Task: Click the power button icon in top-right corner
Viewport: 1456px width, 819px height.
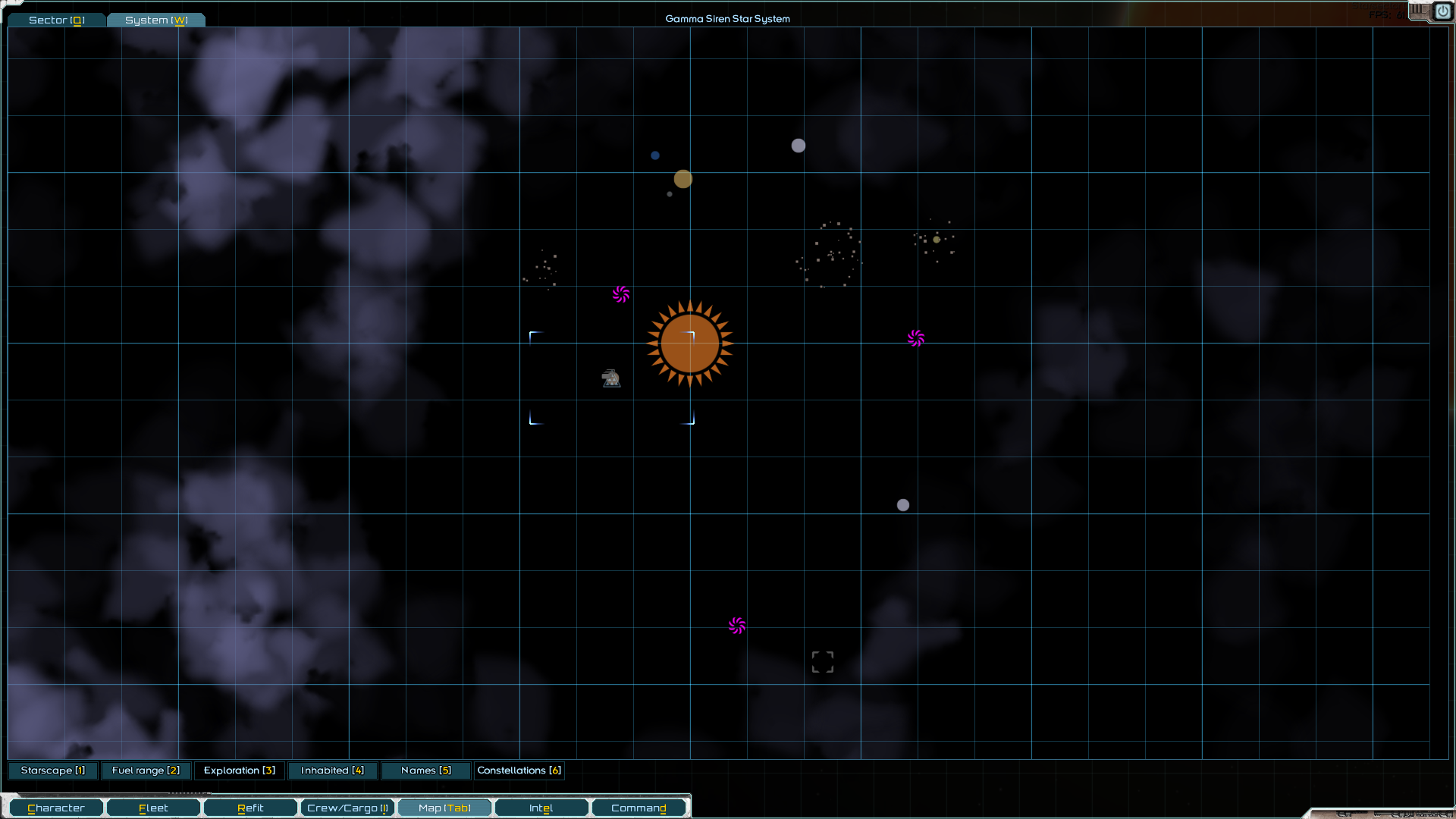Action: click(1442, 11)
